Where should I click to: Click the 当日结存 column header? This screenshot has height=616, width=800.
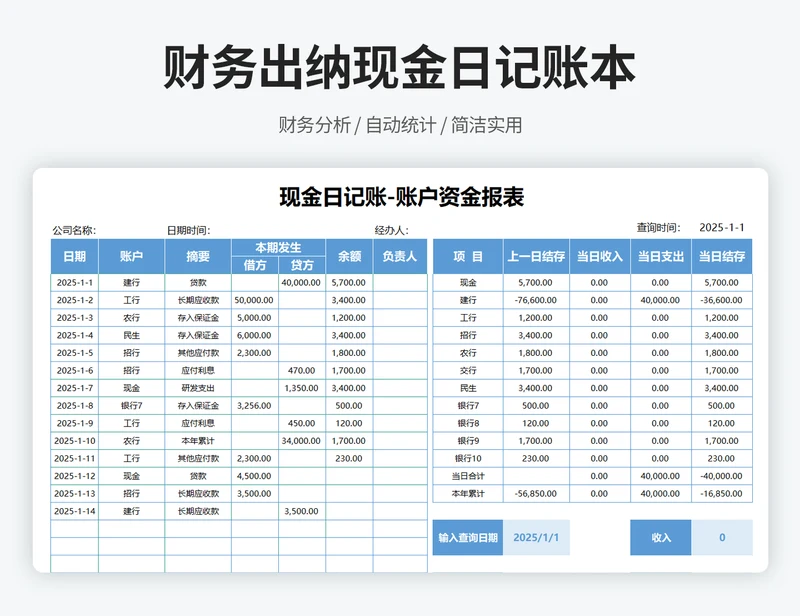pos(722,256)
